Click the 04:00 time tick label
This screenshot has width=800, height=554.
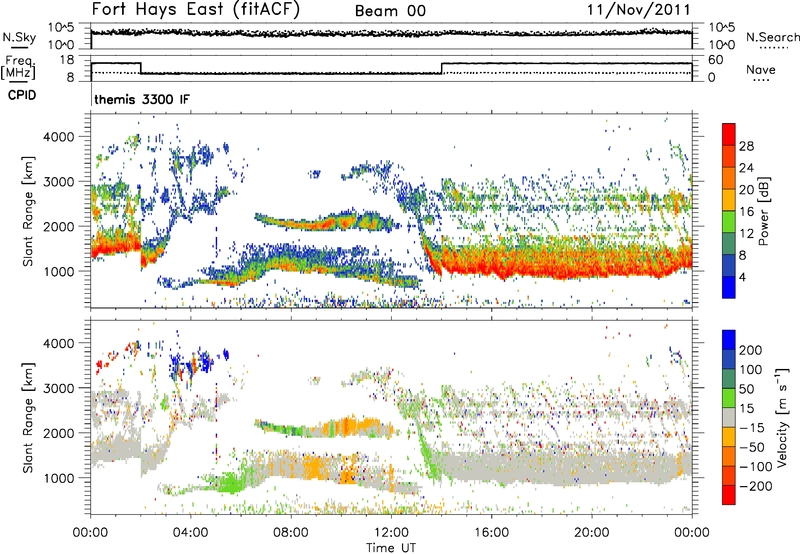(x=191, y=533)
